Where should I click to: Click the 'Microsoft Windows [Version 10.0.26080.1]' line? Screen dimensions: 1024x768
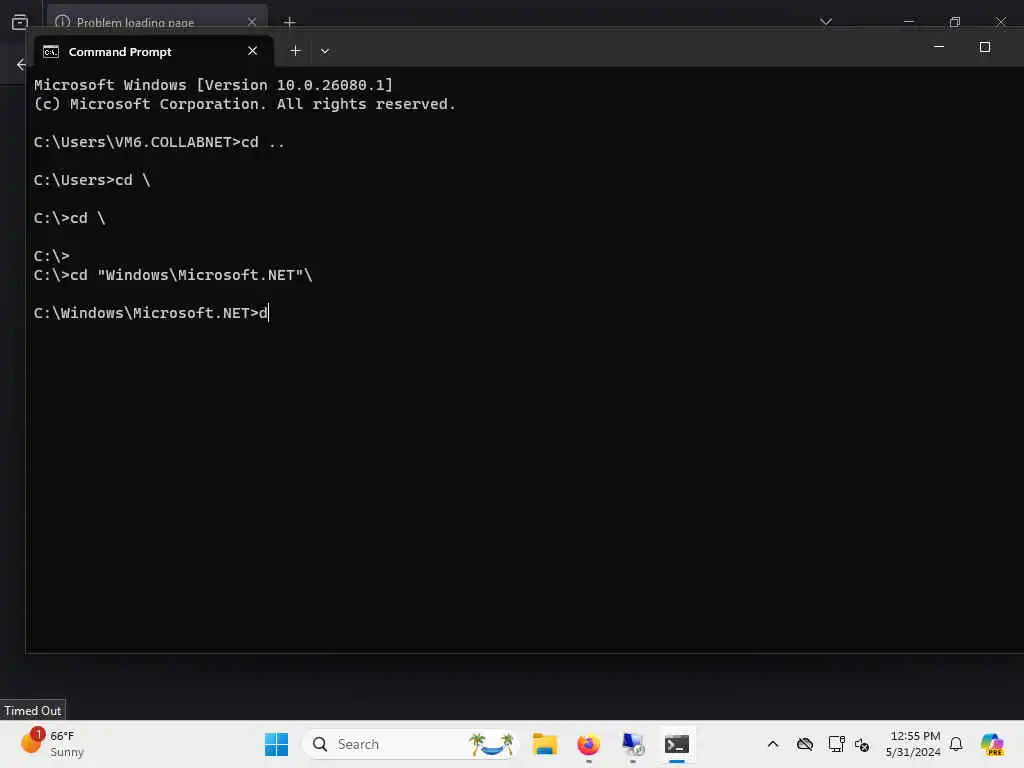(214, 85)
